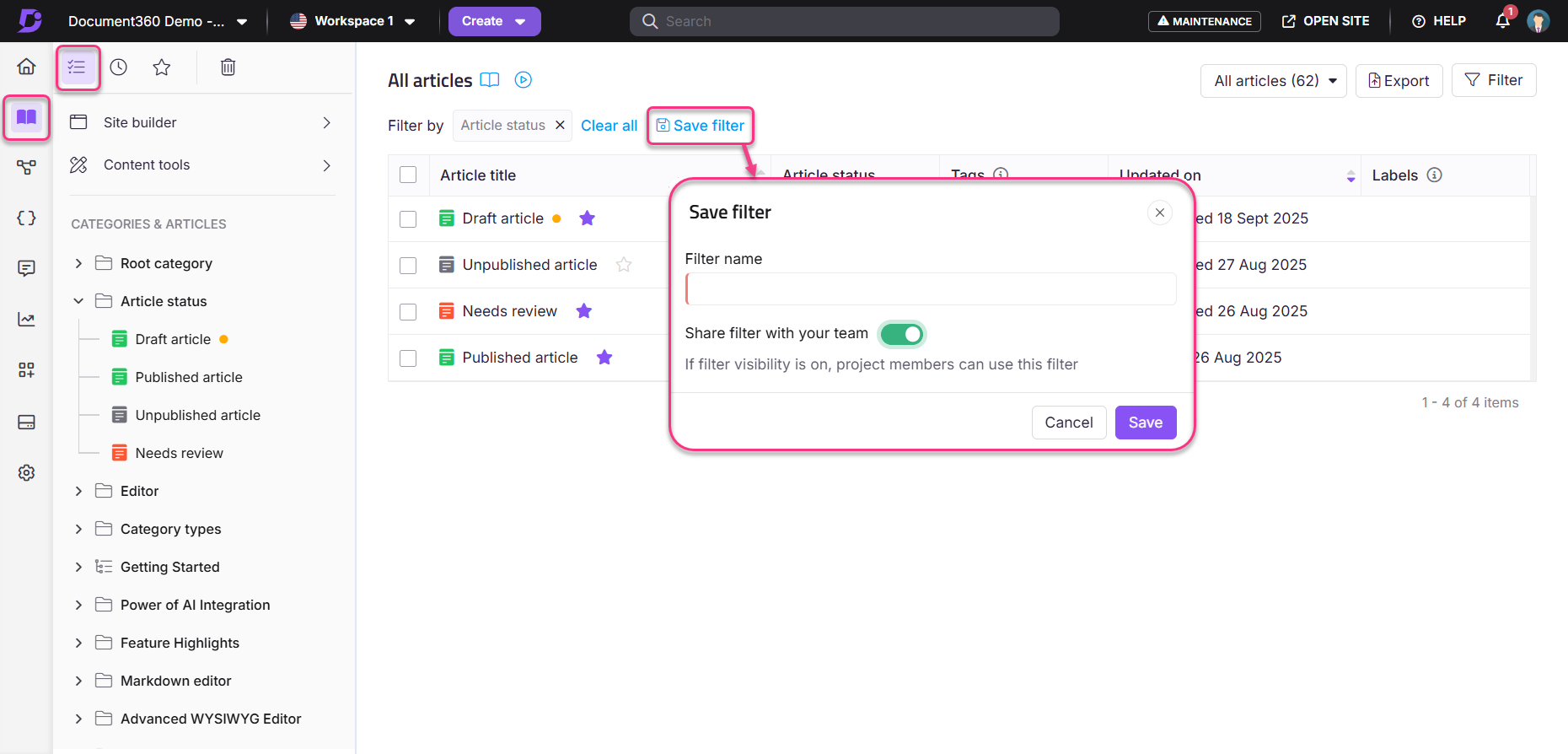Viewport: 1568px width, 754px height.
Task: Open the Settings gear in sidebar
Action: [x=26, y=472]
